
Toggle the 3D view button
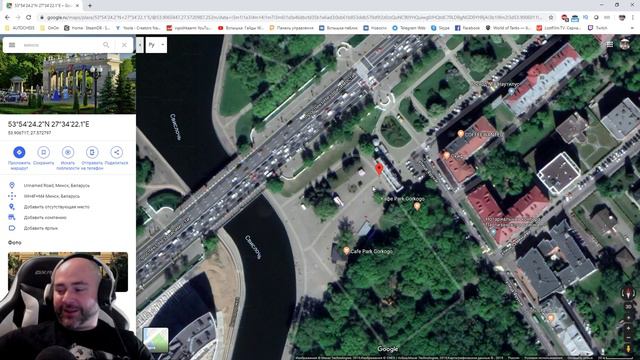(x=628, y=307)
